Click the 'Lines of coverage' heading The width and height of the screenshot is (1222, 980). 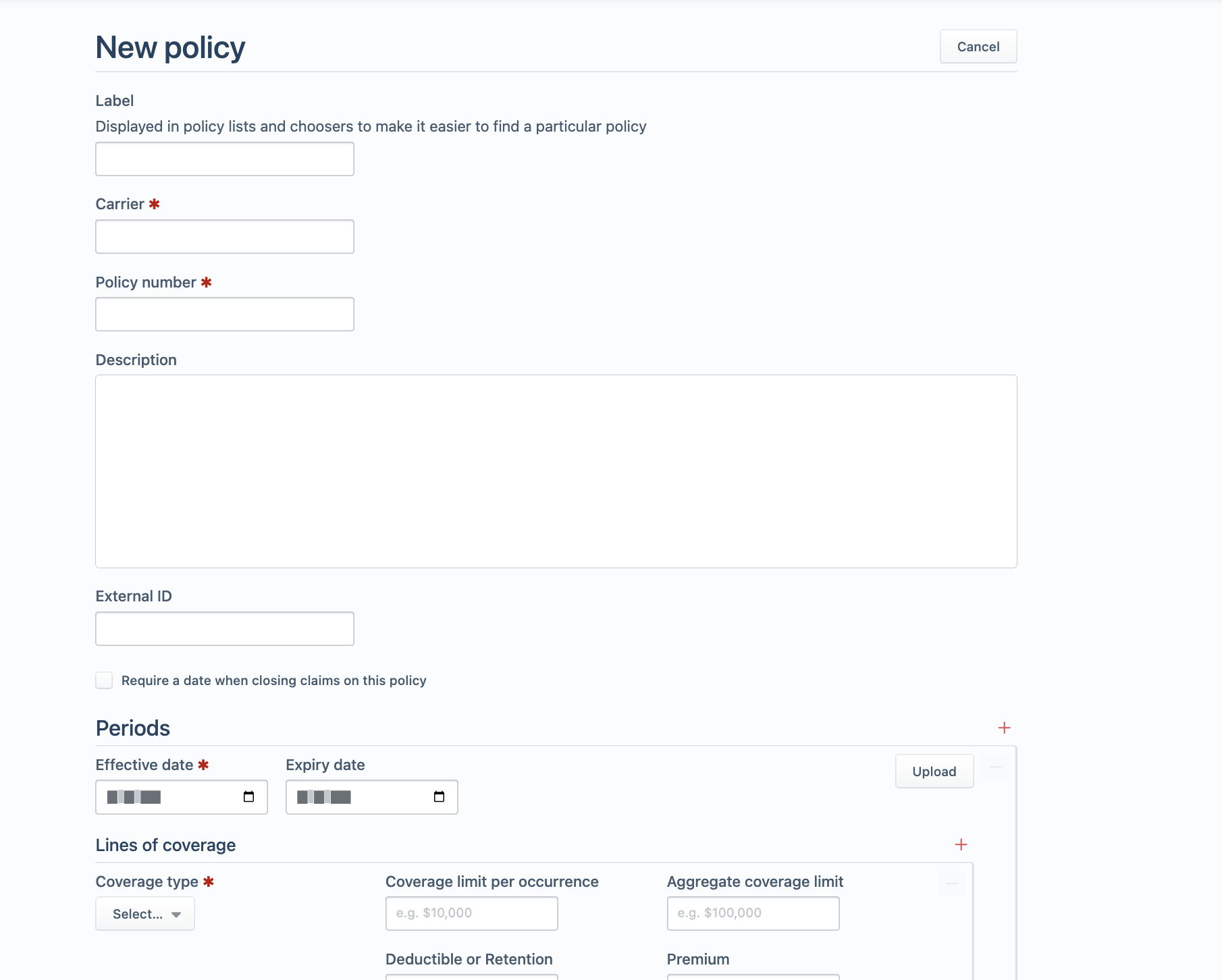click(165, 845)
